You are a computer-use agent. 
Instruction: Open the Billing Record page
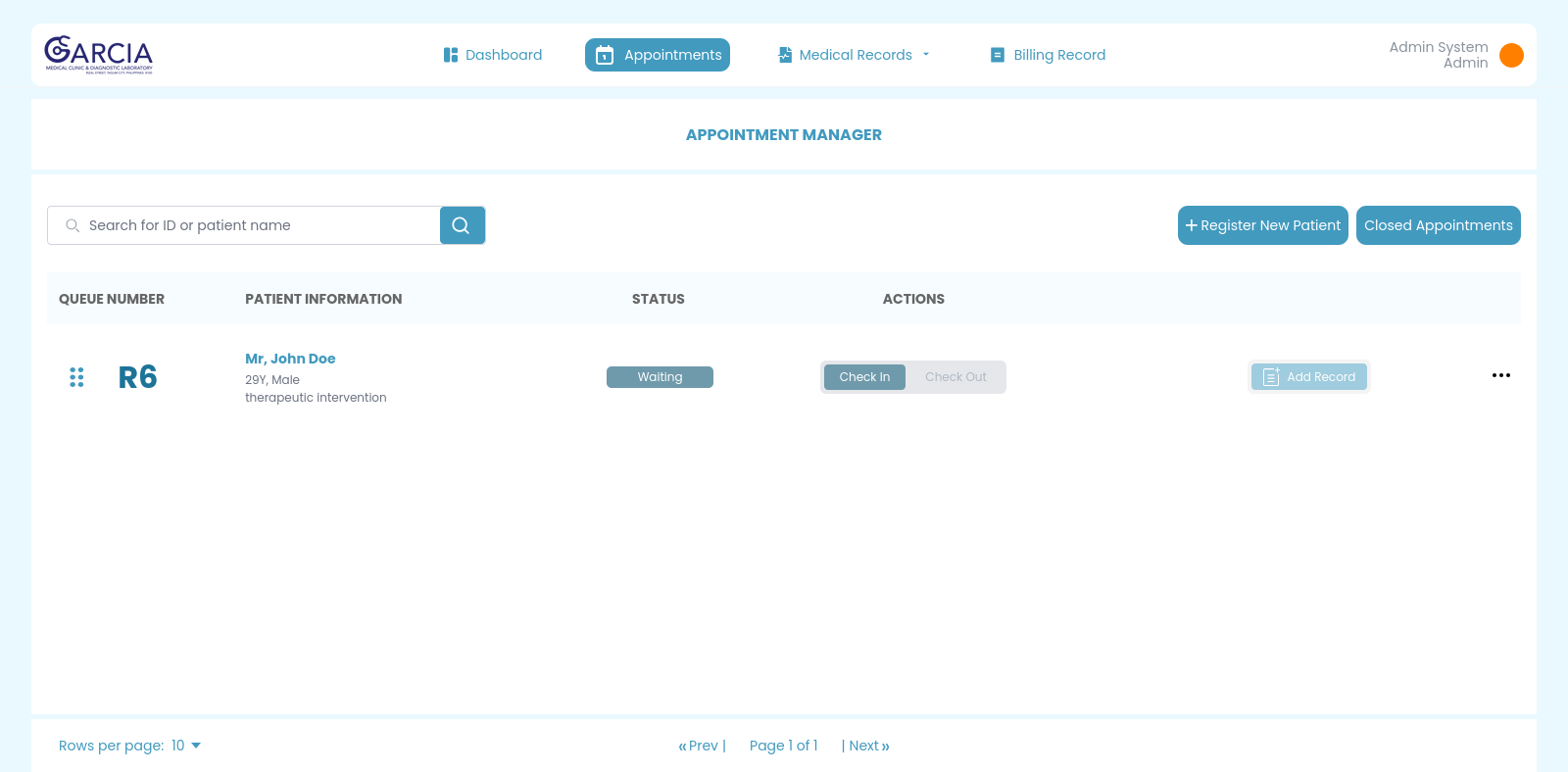pos(1048,55)
